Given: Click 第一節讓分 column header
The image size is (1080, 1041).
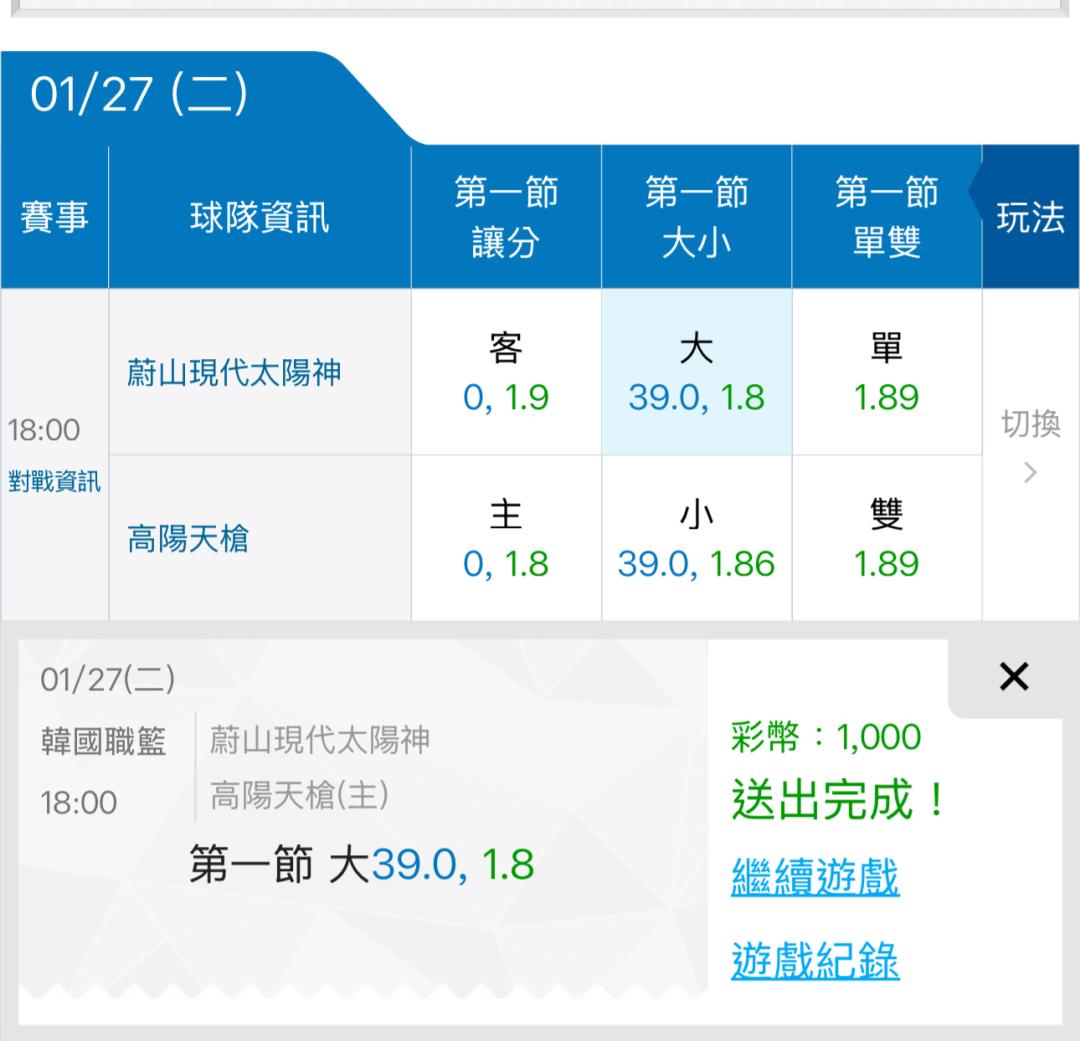Looking at the screenshot, I should click(505, 218).
